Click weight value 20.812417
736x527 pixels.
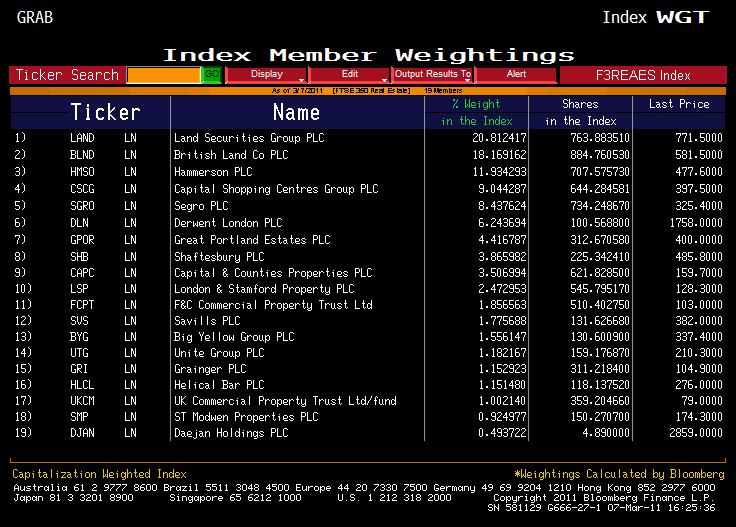click(499, 138)
